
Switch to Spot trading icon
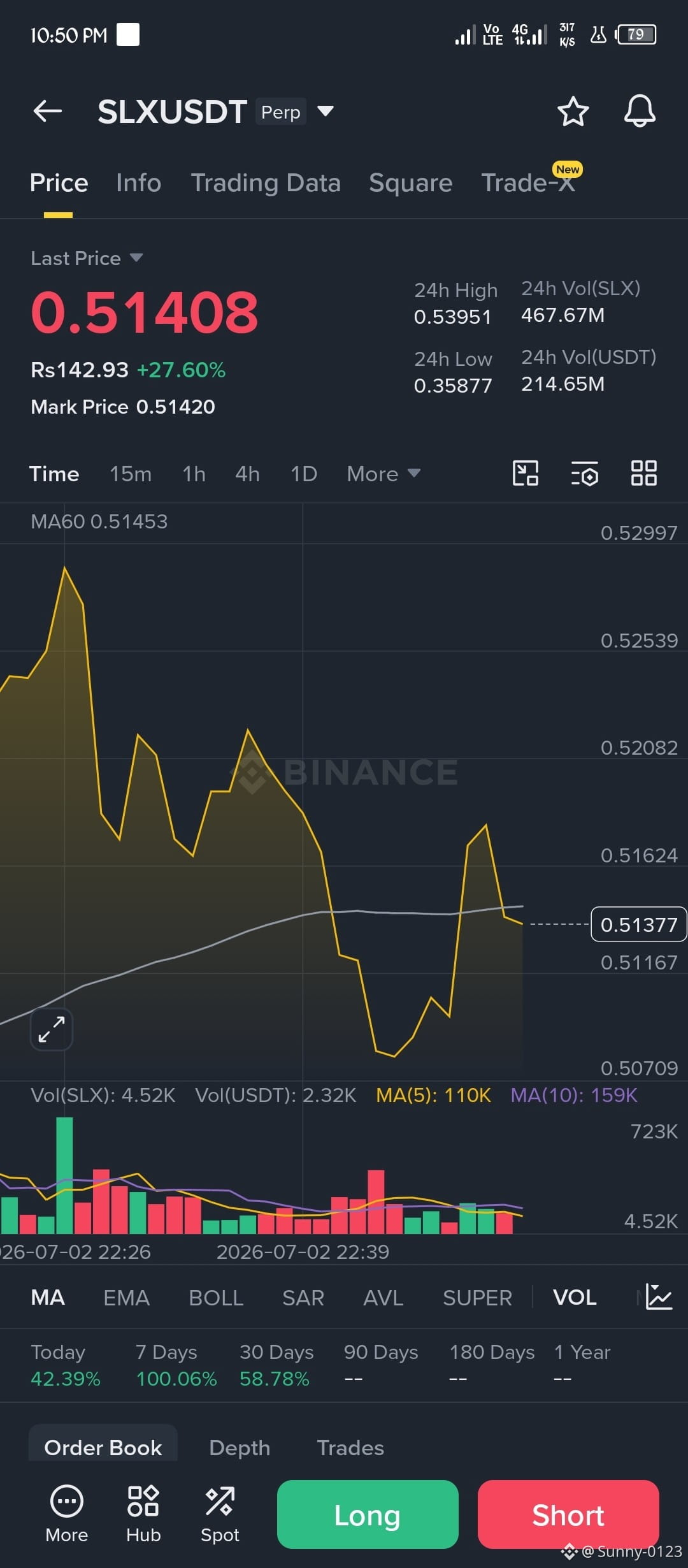pyautogui.click(x=220, y=1514)
